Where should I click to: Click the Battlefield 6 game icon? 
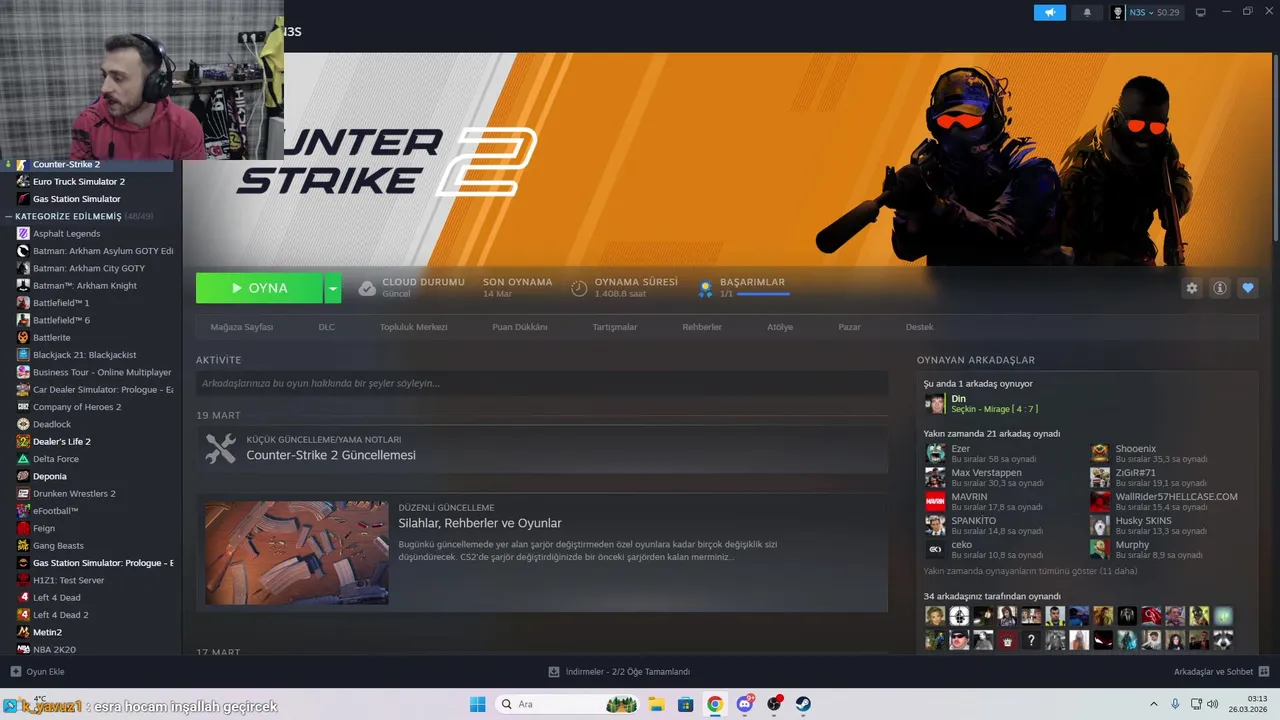click(23, 320)
